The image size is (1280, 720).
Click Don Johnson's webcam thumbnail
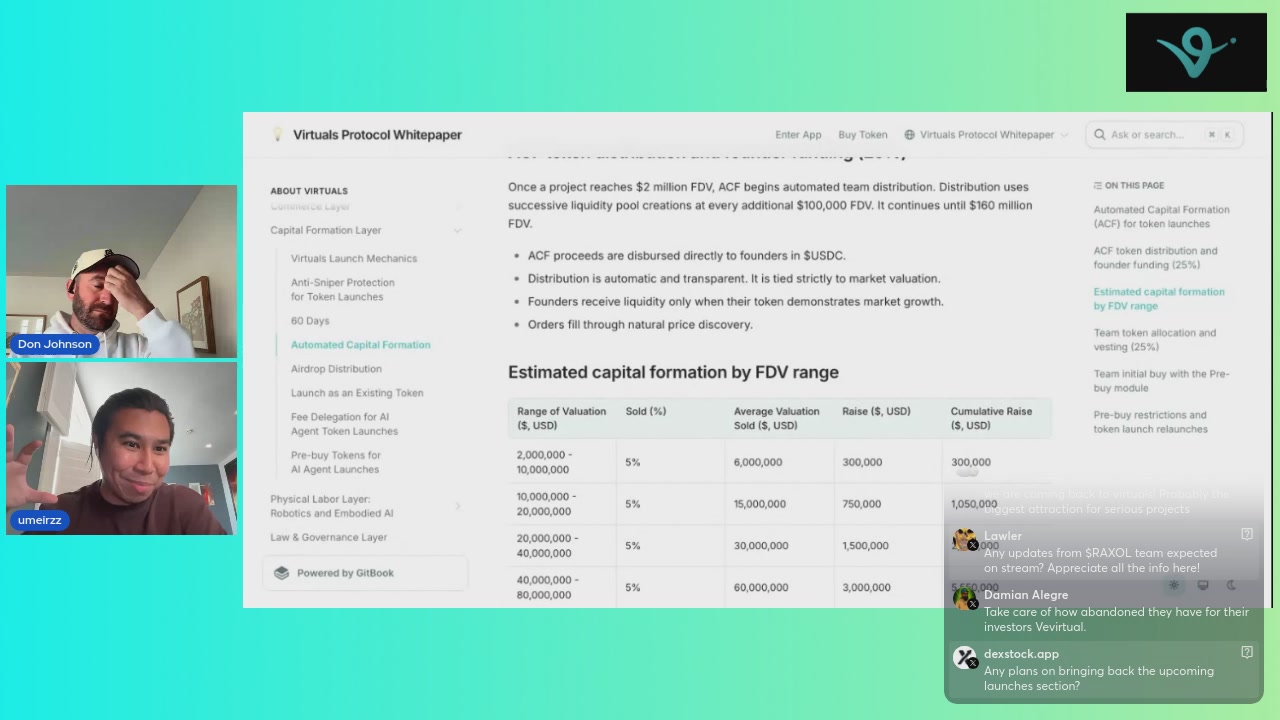coord(121,271)
